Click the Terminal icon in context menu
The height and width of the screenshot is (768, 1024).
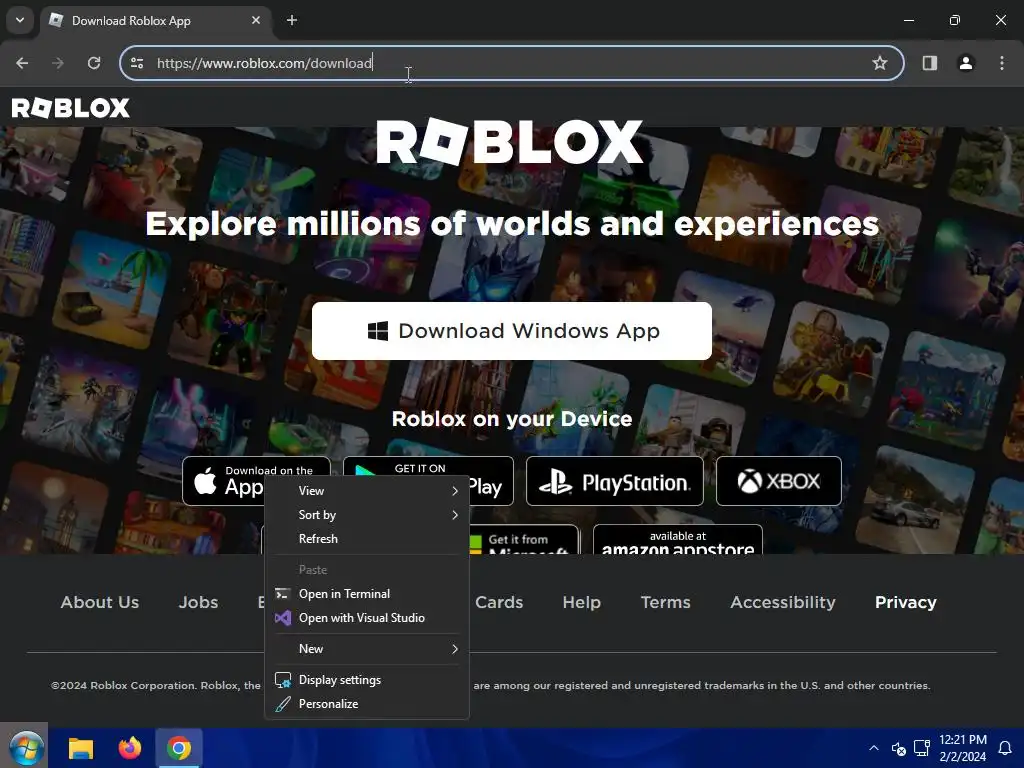coord(283,594)
